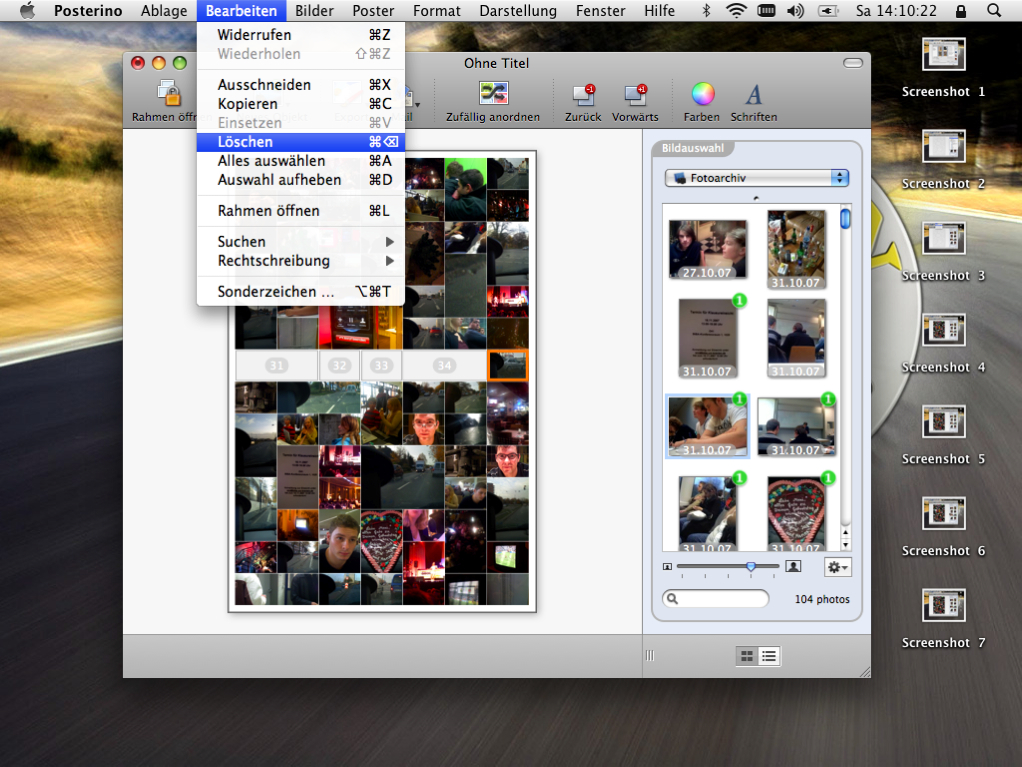Expand the Rechtschreibung submenu

coord(300,261)
